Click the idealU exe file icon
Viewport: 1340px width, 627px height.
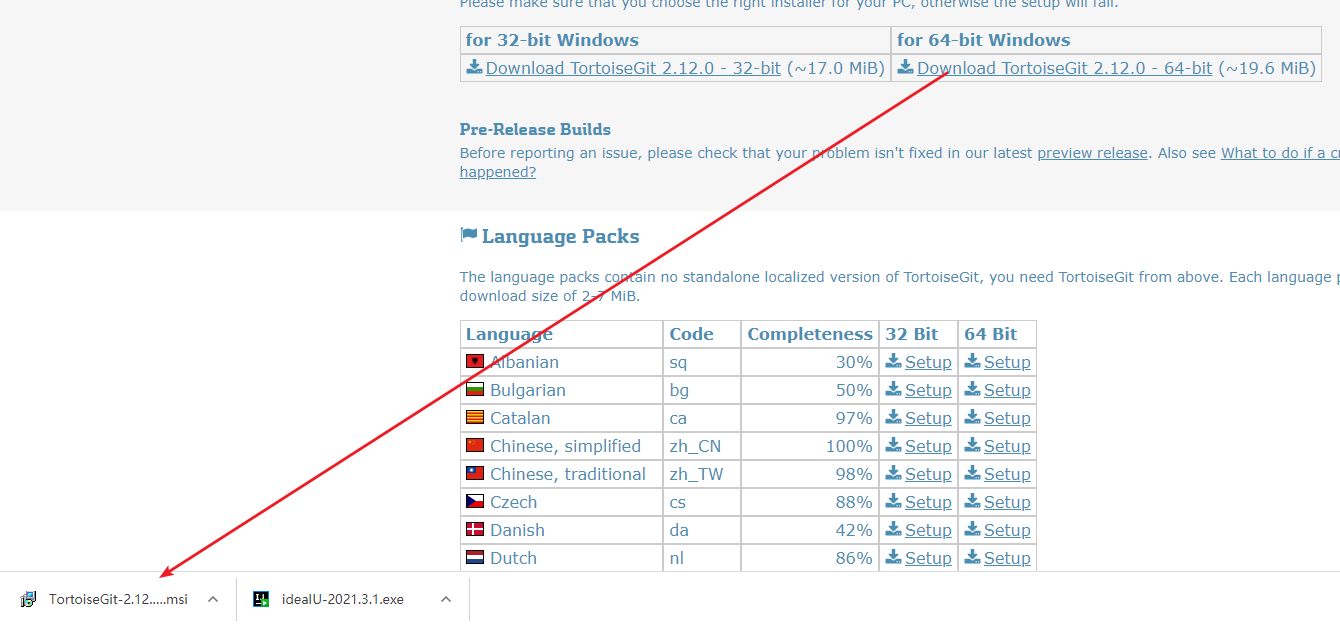pos(261,599)
